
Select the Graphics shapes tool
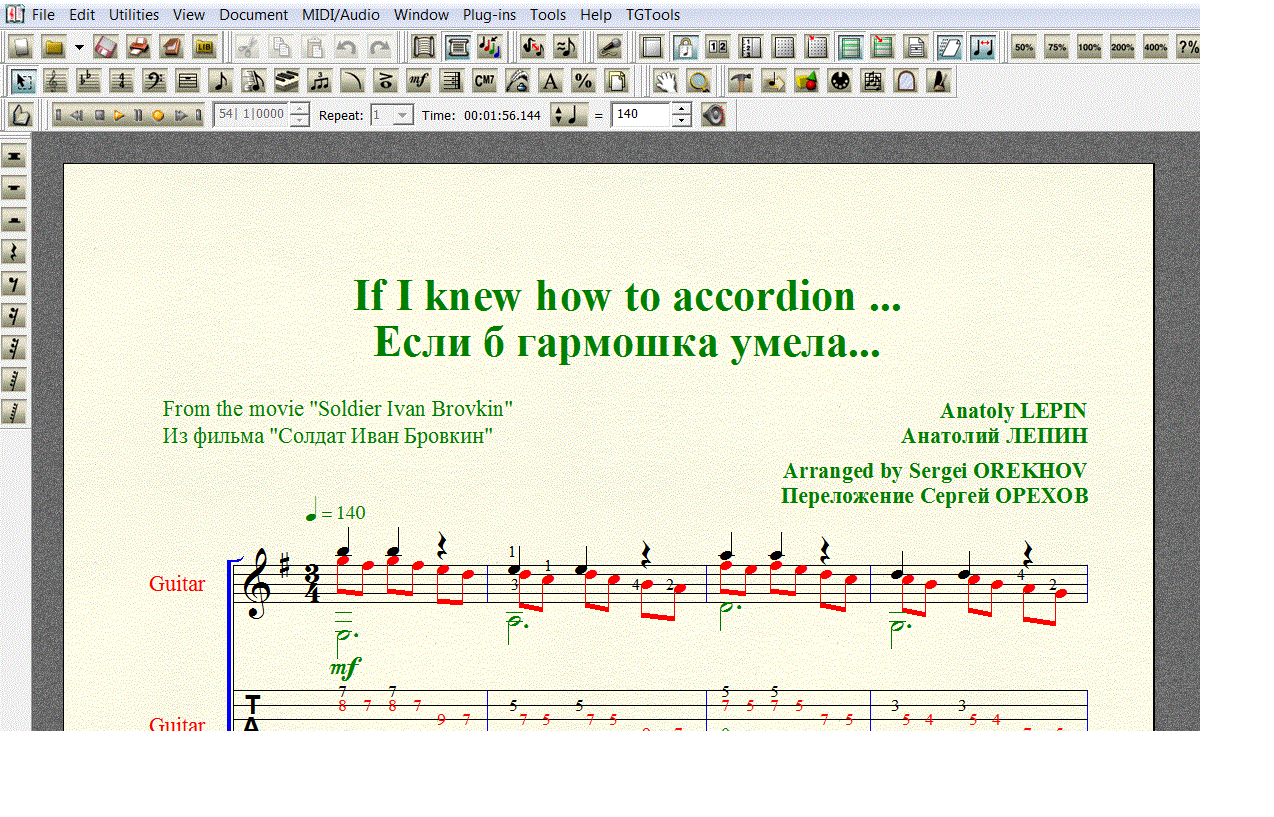pos(807,81)
